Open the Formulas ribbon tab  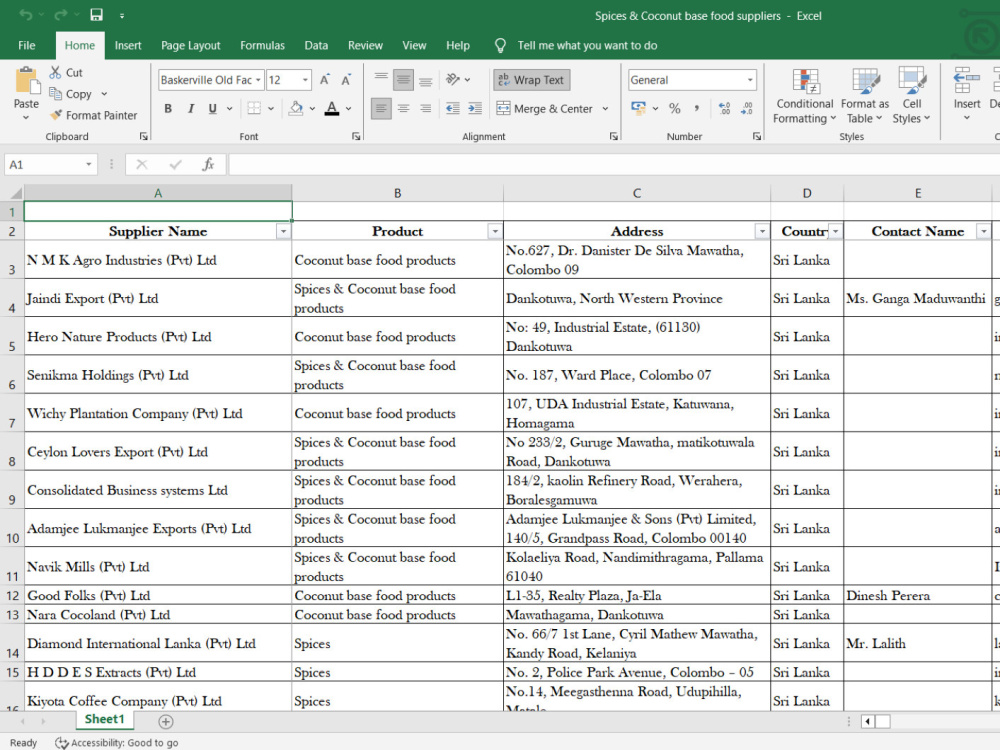(x=262, y=45)
